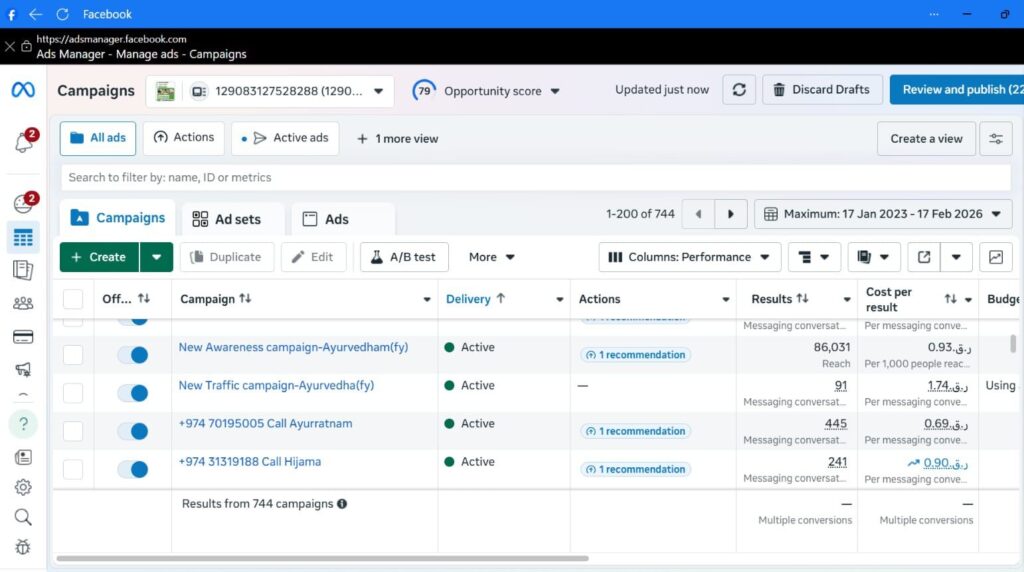Expand the date range Maximum dropdown
Screen dimensions: 1024x572
pos(883,214)
